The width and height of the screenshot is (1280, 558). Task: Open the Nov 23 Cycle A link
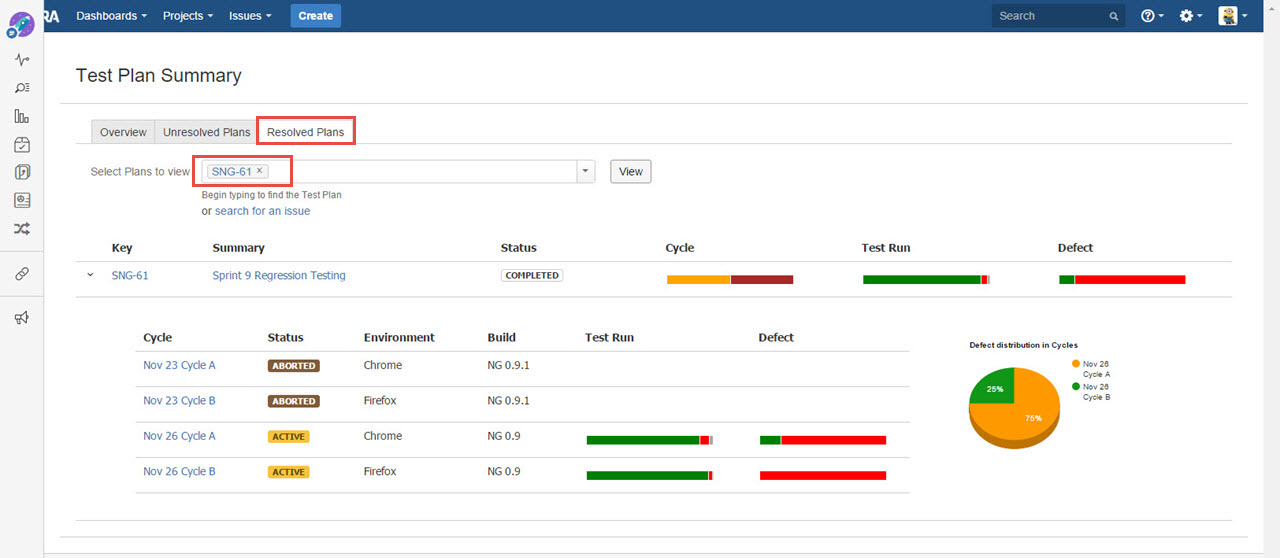pos(179,366)
